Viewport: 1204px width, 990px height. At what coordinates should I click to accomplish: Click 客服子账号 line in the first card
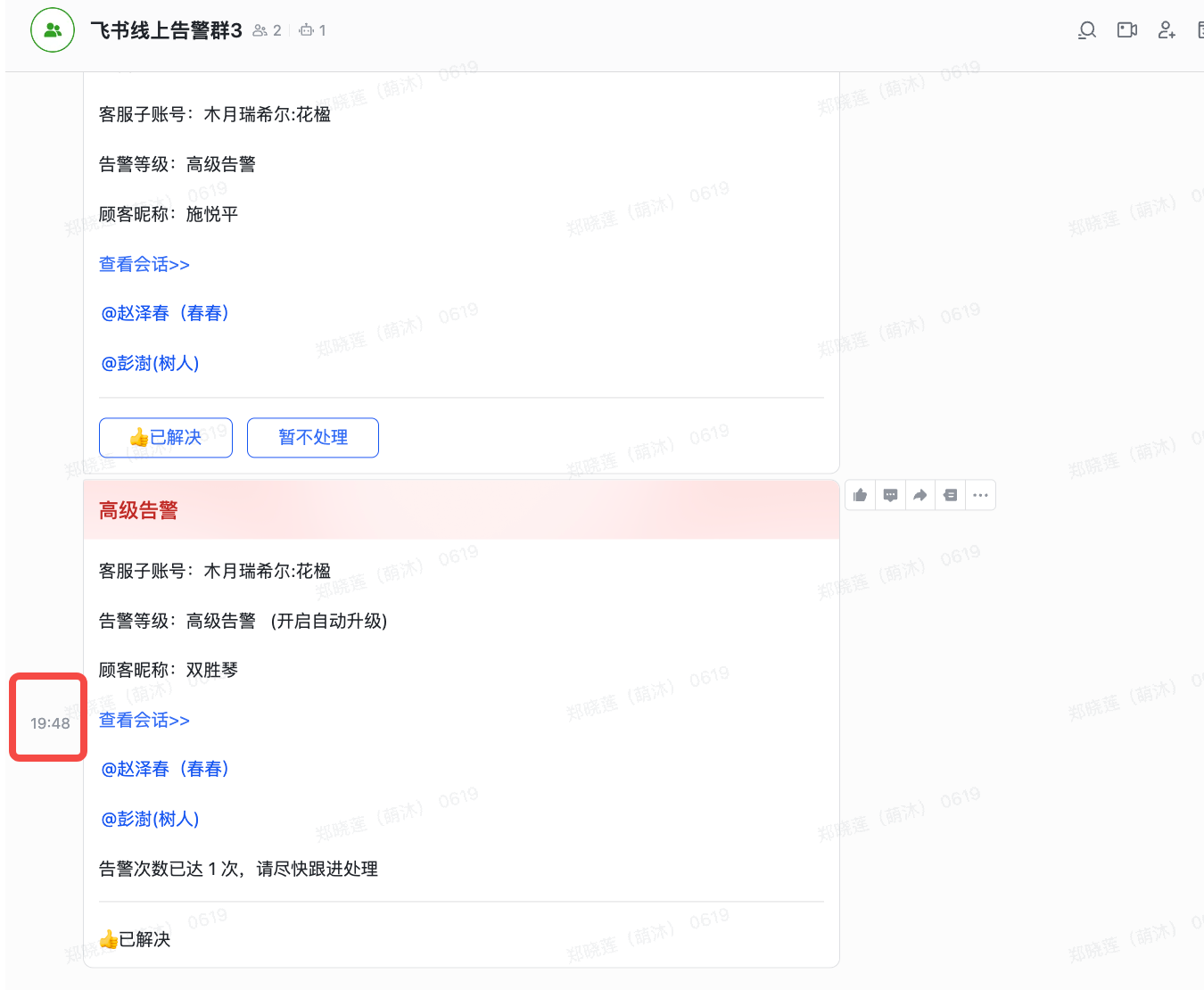pyautogui.click(x=215, y=114)
